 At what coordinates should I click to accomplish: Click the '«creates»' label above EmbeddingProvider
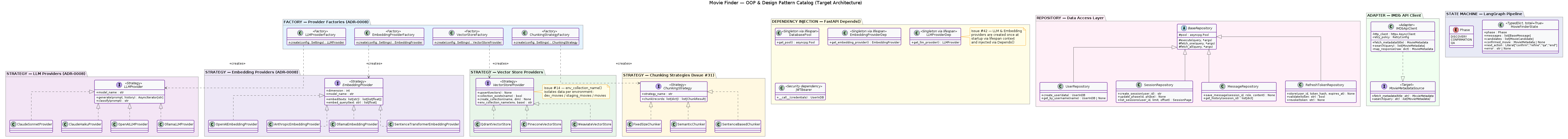pos(374,63)
